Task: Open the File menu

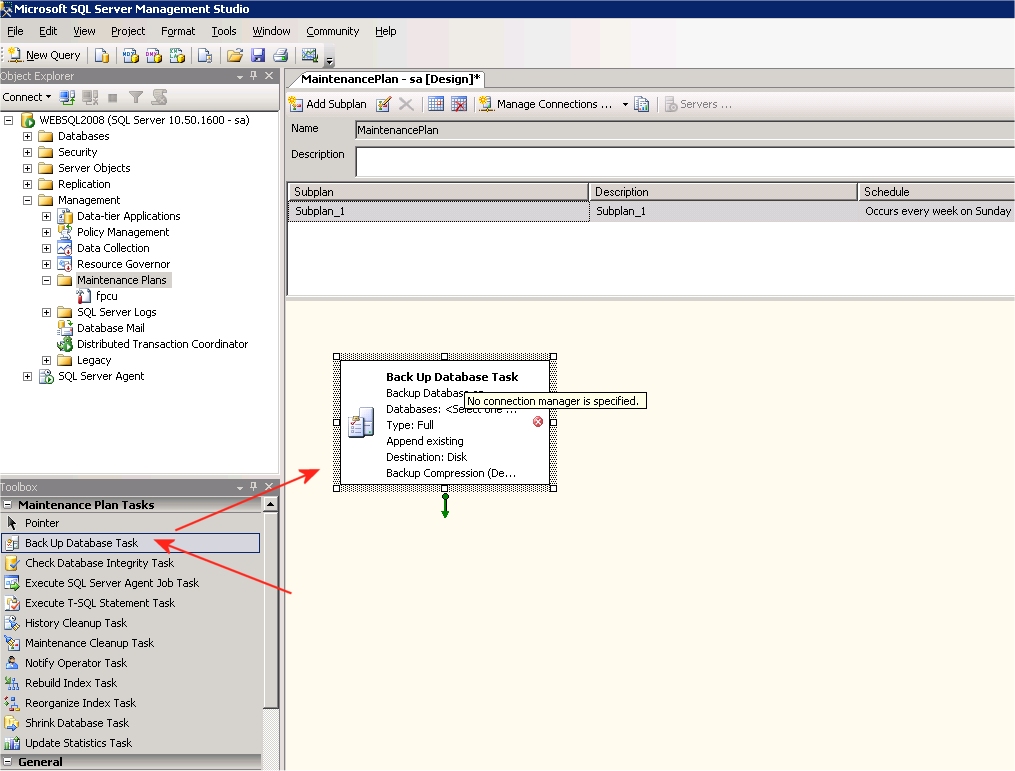Action: tap(15, 31)
